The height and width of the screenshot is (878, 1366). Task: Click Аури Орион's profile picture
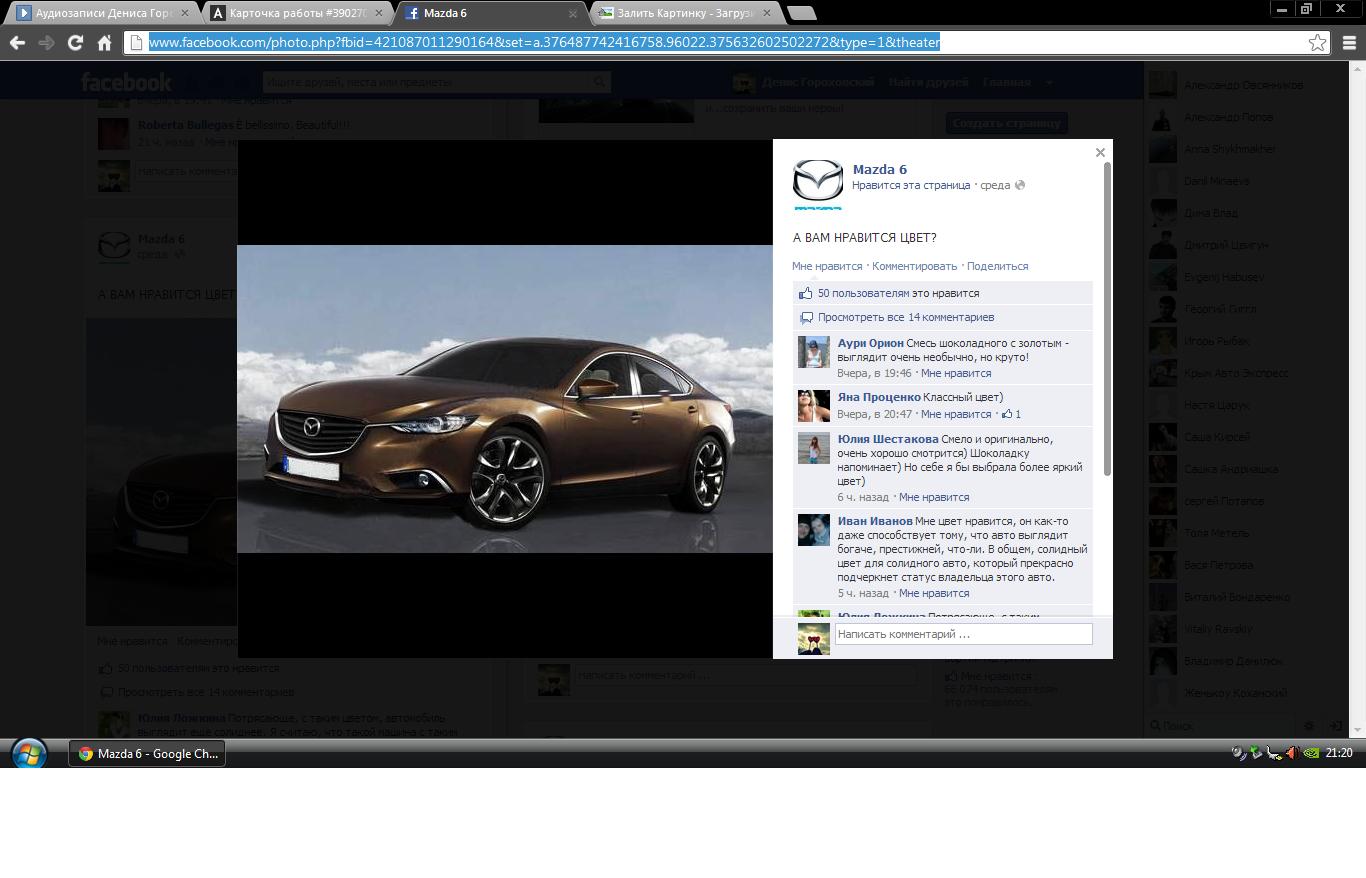pos(814,352)
